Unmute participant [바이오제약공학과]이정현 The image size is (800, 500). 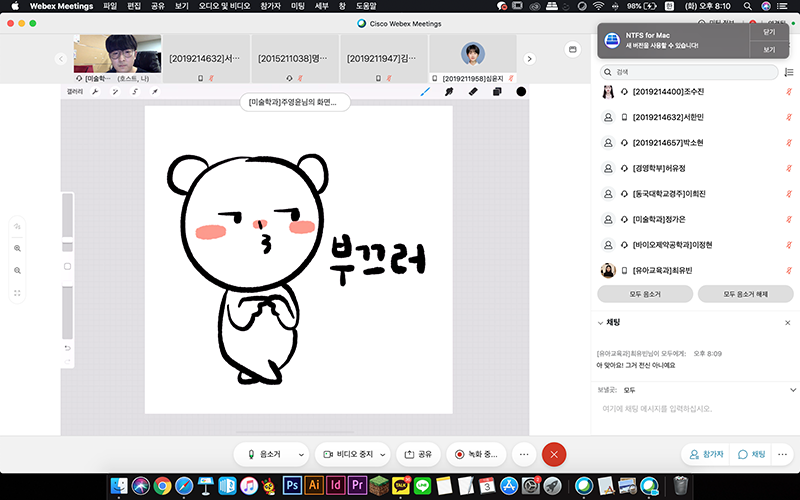[x=789, y=245]
